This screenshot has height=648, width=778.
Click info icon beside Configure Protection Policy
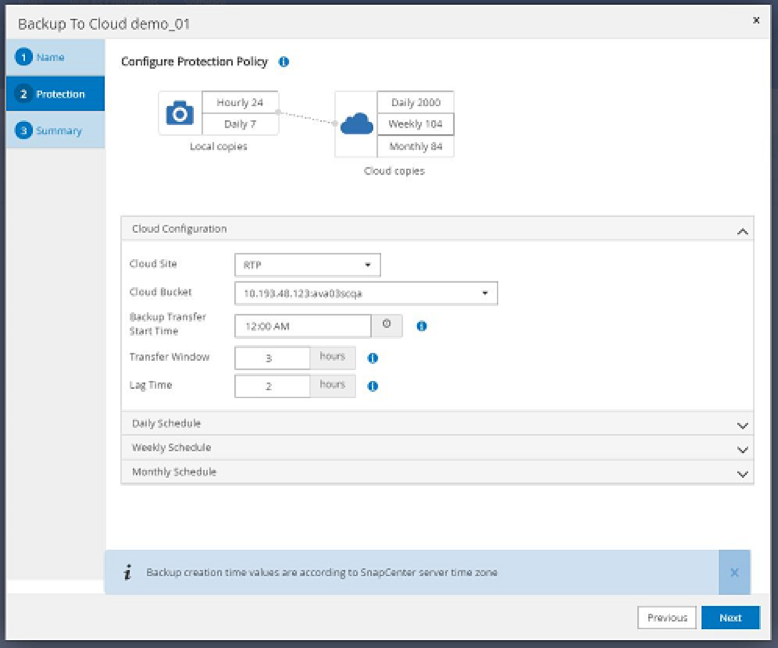(x=284, y=62)
